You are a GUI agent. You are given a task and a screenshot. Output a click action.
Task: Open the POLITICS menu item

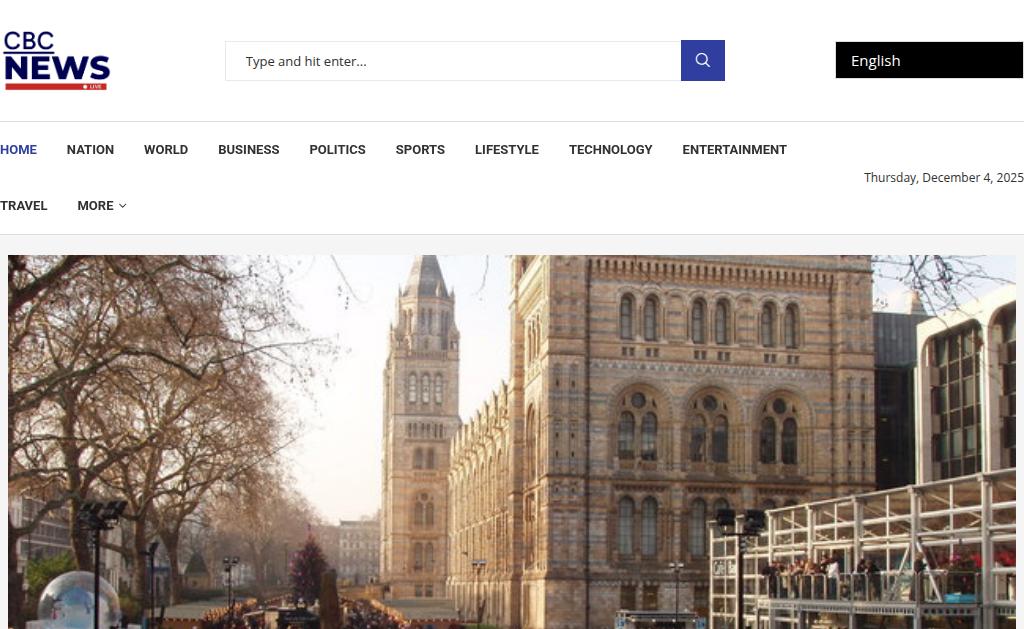(338, 150)
